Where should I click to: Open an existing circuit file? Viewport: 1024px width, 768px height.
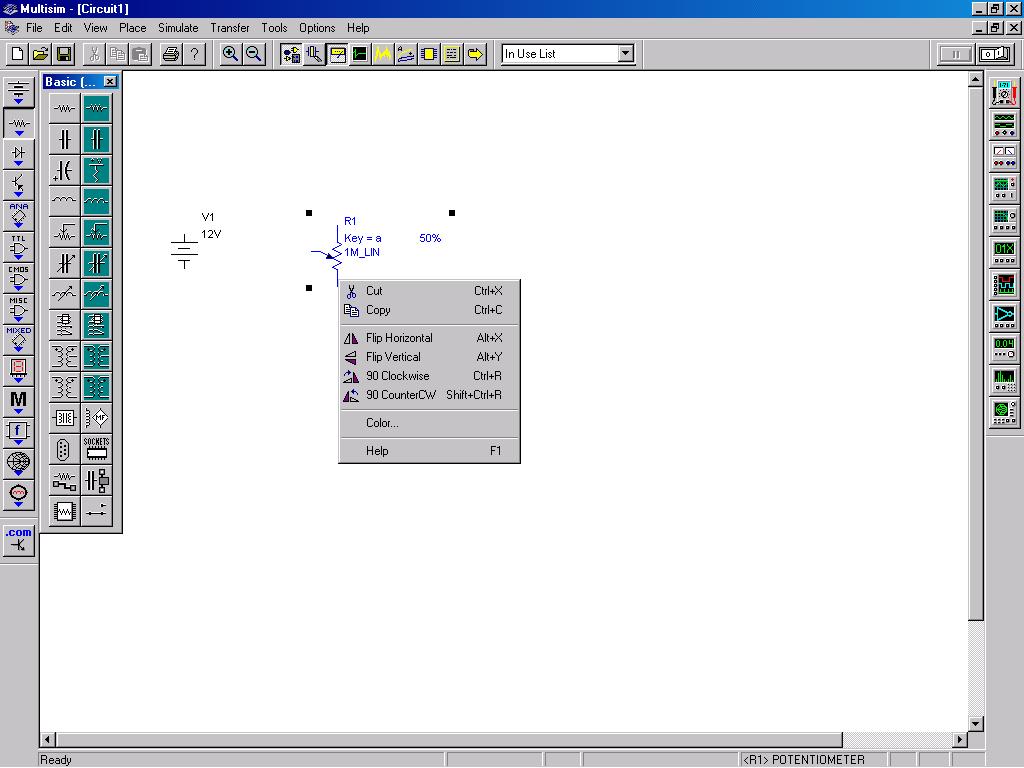[40, 54]
